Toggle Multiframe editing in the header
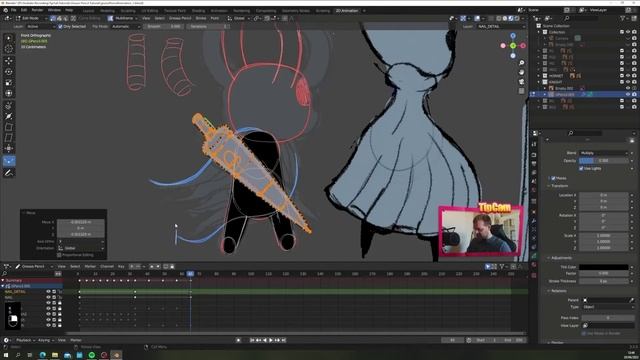This screenshot has height=360, width=640. [110, 18]
